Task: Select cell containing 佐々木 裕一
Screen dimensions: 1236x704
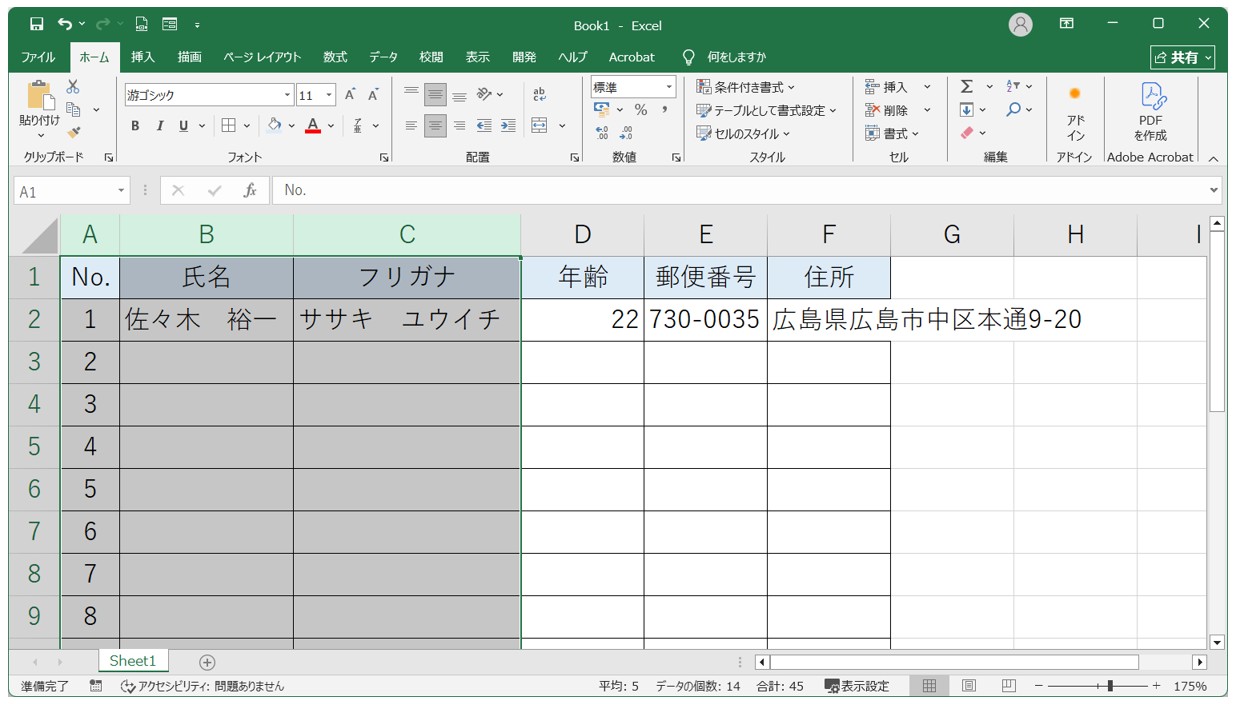Action: coord(206,320)
